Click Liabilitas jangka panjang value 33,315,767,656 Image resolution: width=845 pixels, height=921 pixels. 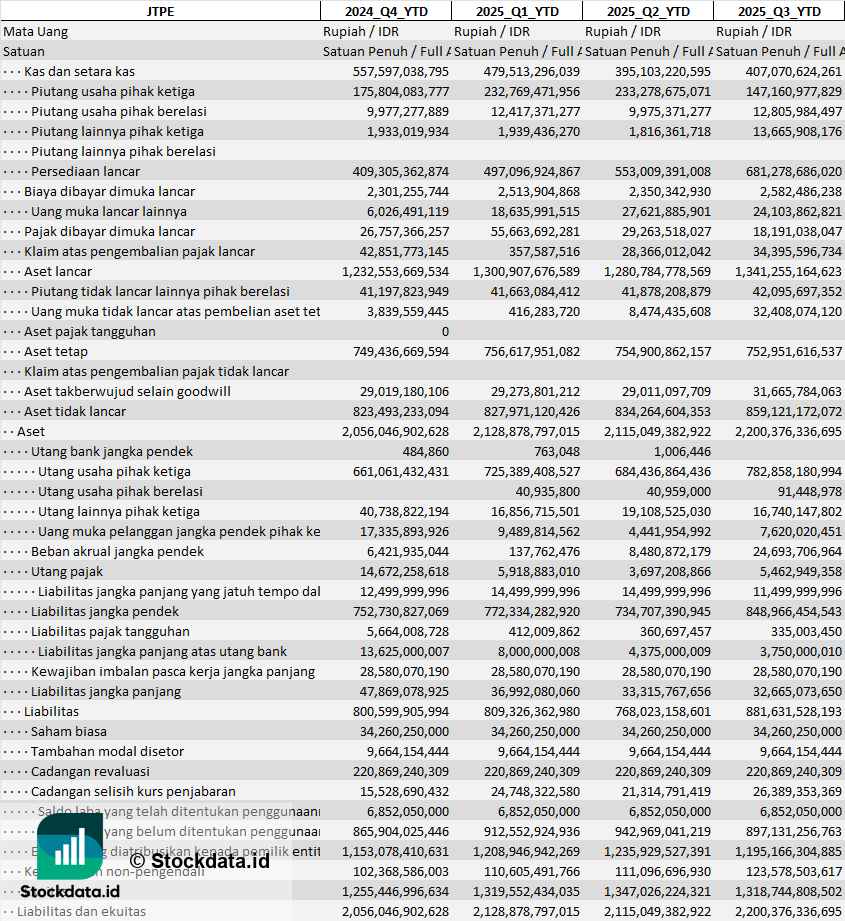click(x=666, y=691)
